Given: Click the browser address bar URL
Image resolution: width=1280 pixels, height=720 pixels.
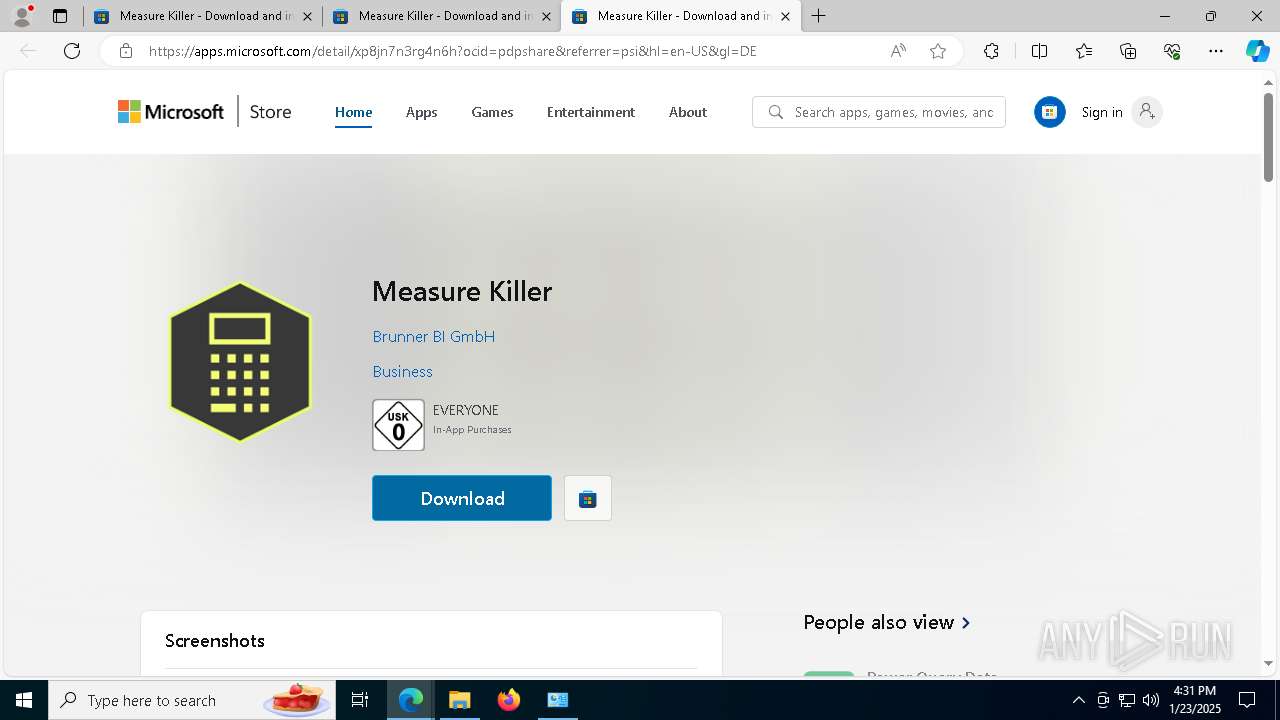Looking at the screenshot, I should click(x=452, y=51).
